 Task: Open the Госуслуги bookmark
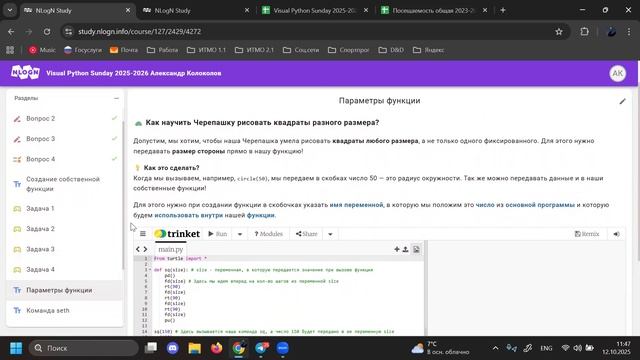[x=83, y=50]
